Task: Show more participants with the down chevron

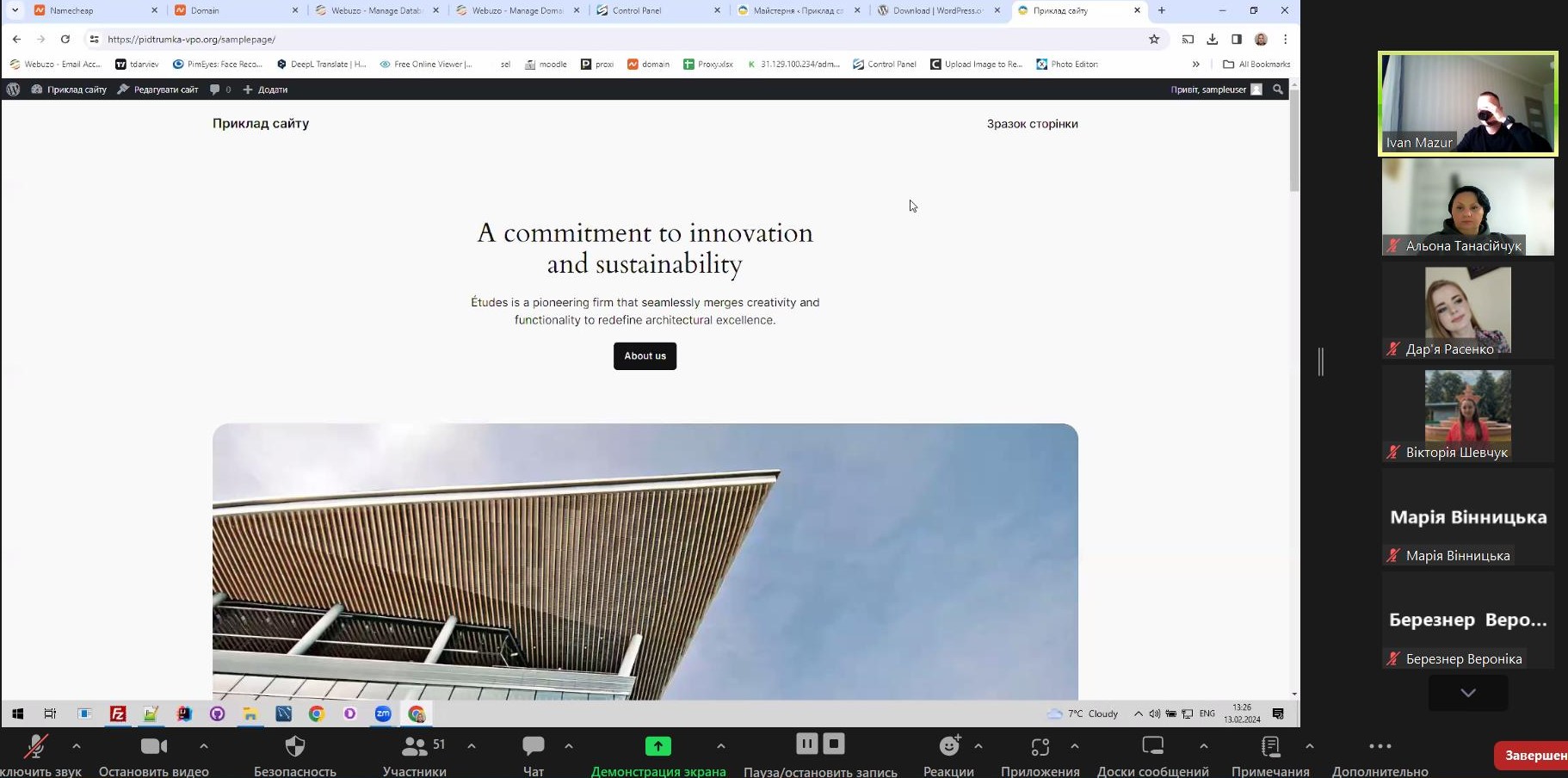Action: (1467, 693)
